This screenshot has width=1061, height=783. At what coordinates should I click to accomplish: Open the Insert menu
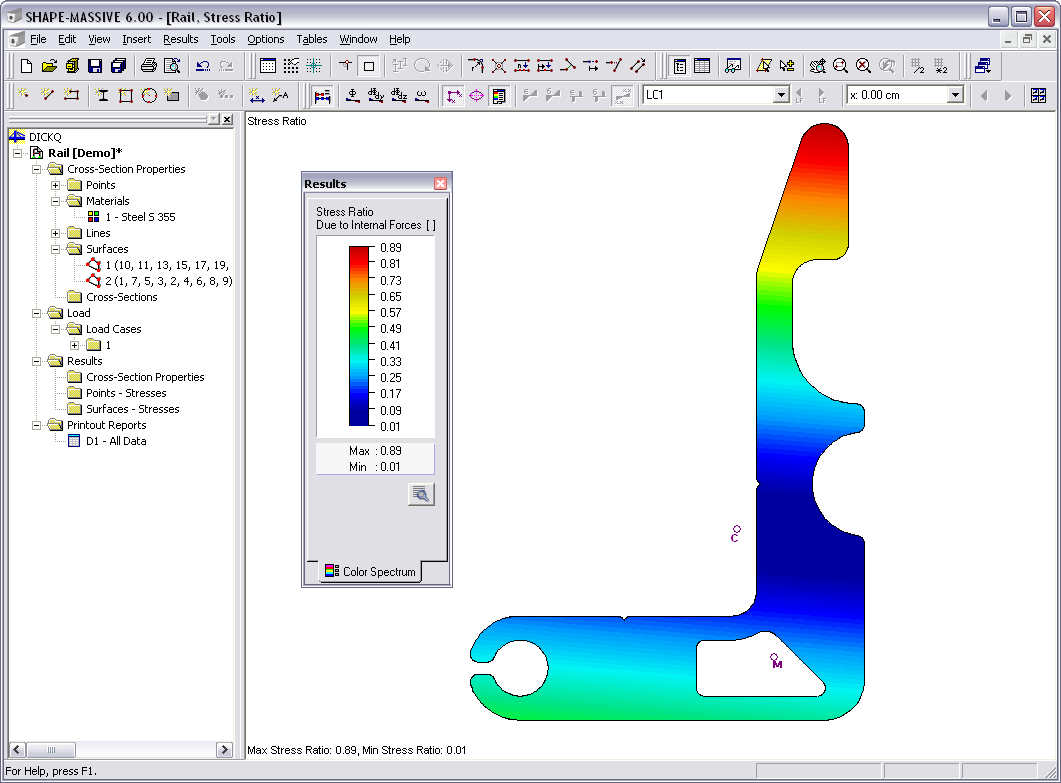(x=137, y=39)
